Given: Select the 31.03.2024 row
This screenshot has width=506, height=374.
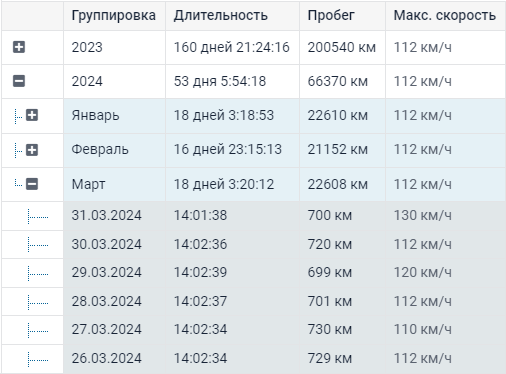Looking at the screenshot, I should click(253, 216).
